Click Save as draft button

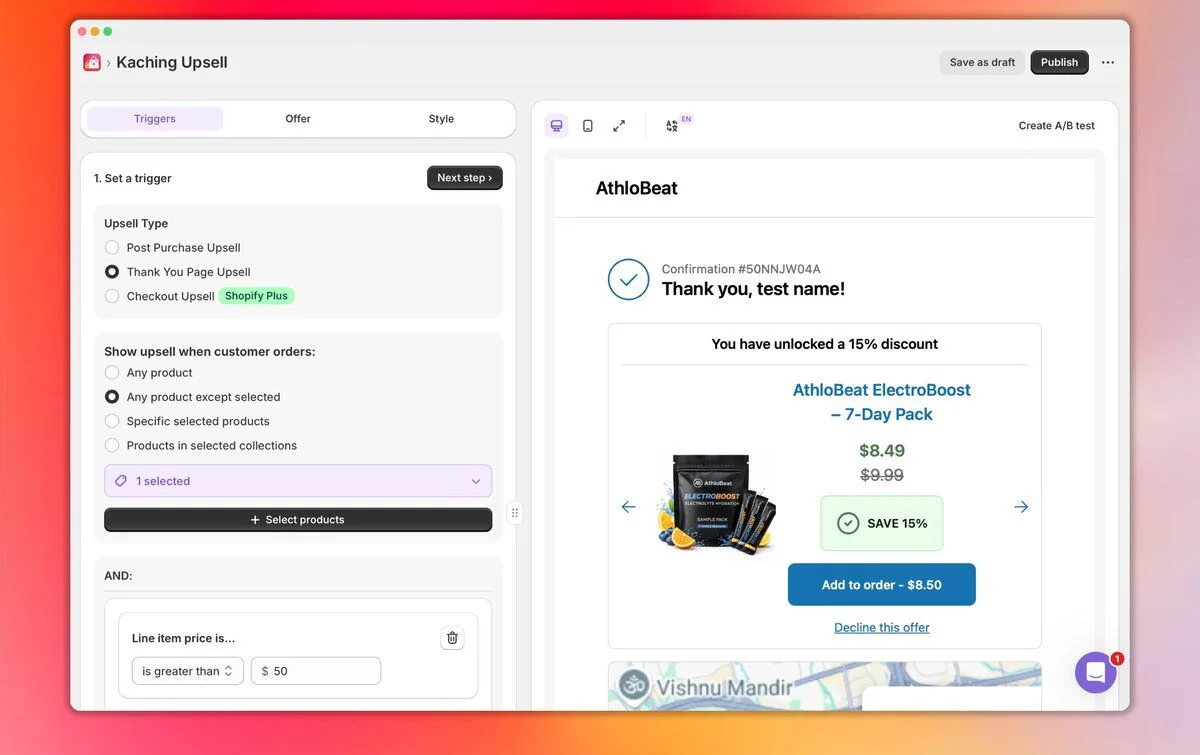982,62
